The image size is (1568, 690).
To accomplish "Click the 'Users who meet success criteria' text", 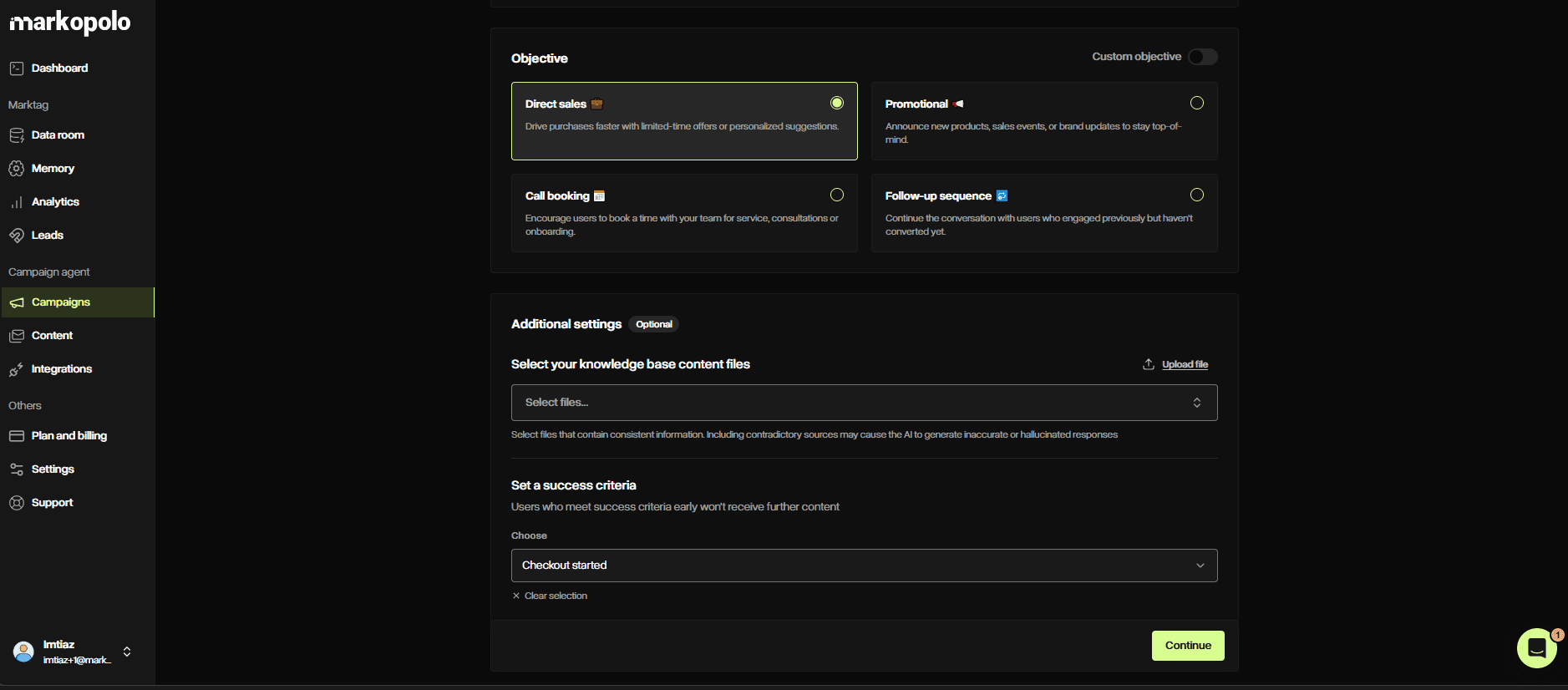I will coord(675,507).
